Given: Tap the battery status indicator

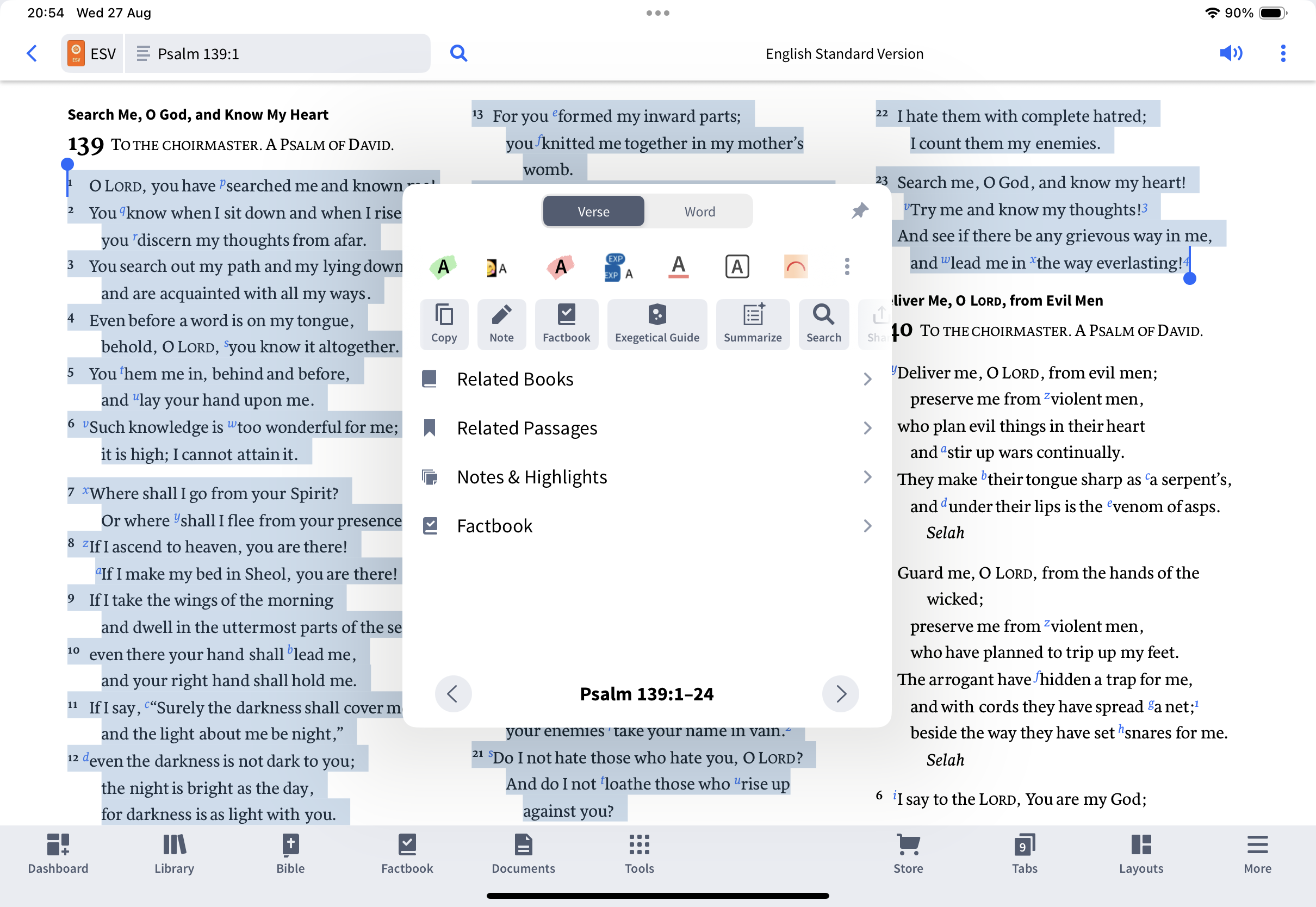Looking at the screenshot, I should click(x=1272, y=13).
